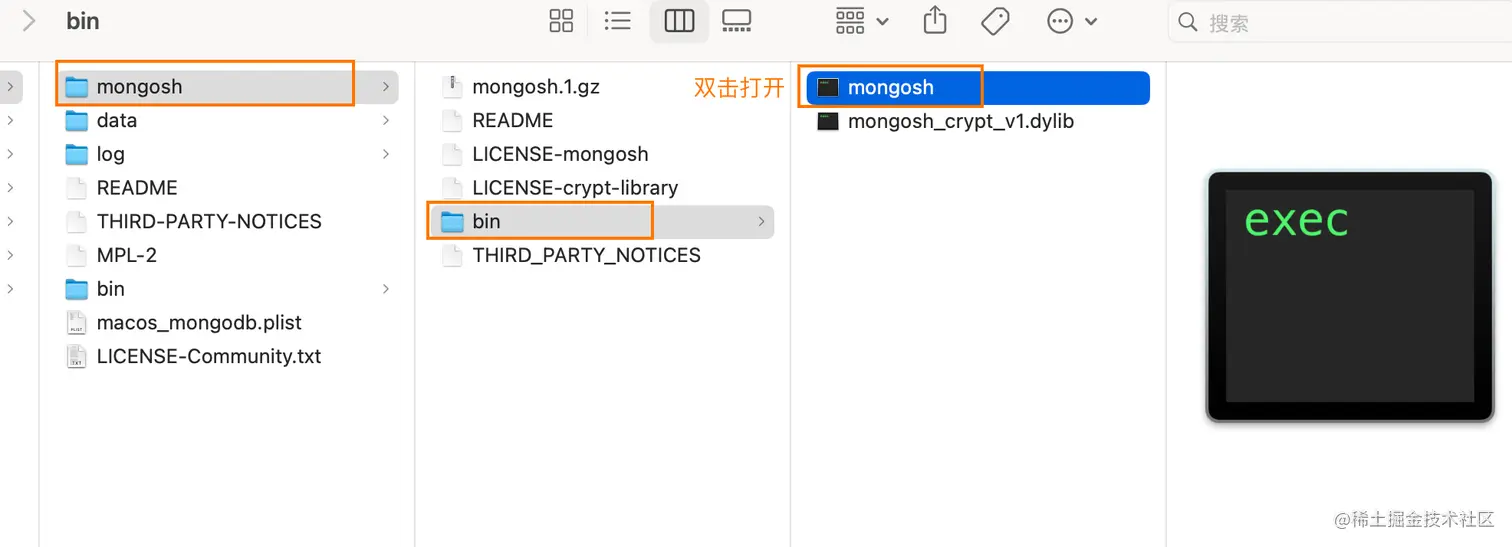Select bin folder in first column
This screenshot has width=1512, height=547.
pos(229,289)
